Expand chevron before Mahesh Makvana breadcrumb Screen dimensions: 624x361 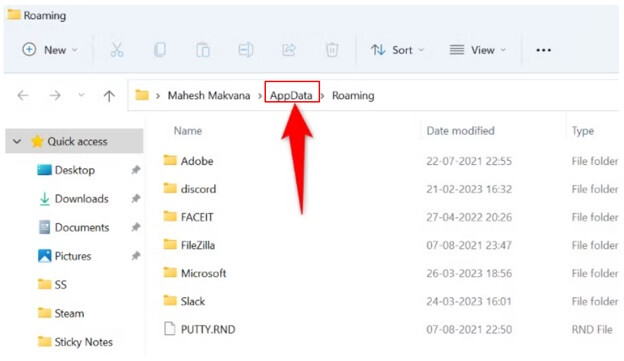158,96
